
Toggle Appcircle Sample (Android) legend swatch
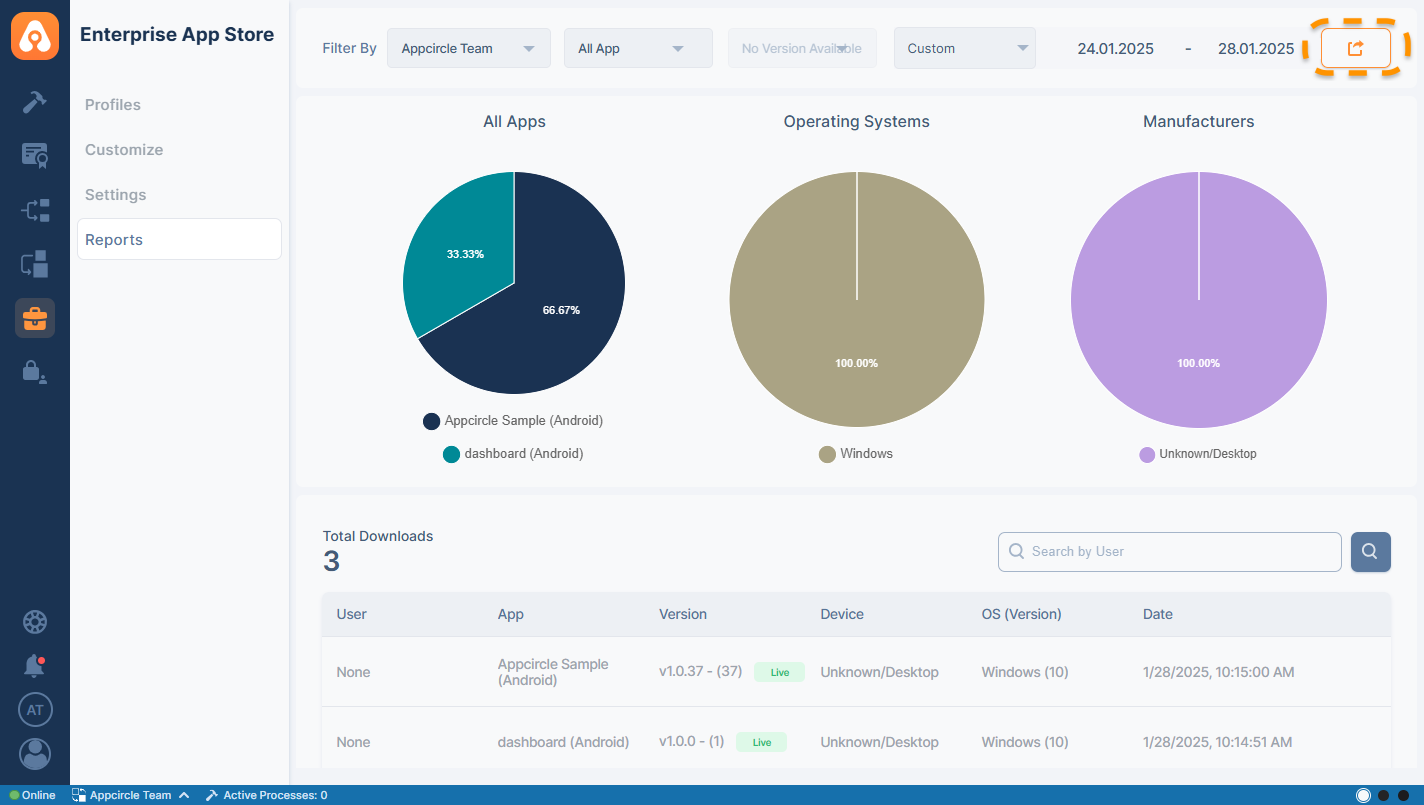[432, 421]
